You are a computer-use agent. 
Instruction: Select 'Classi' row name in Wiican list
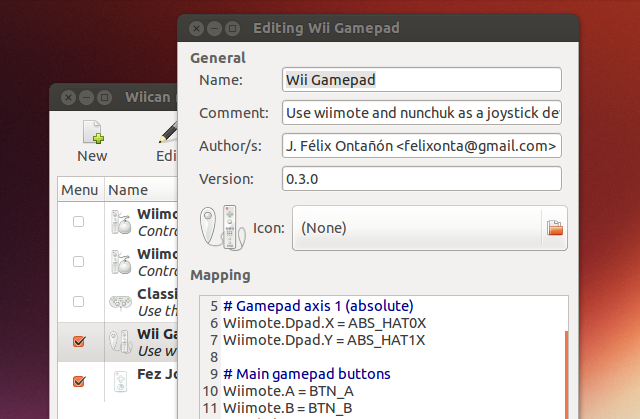click(x=157, y=294)
